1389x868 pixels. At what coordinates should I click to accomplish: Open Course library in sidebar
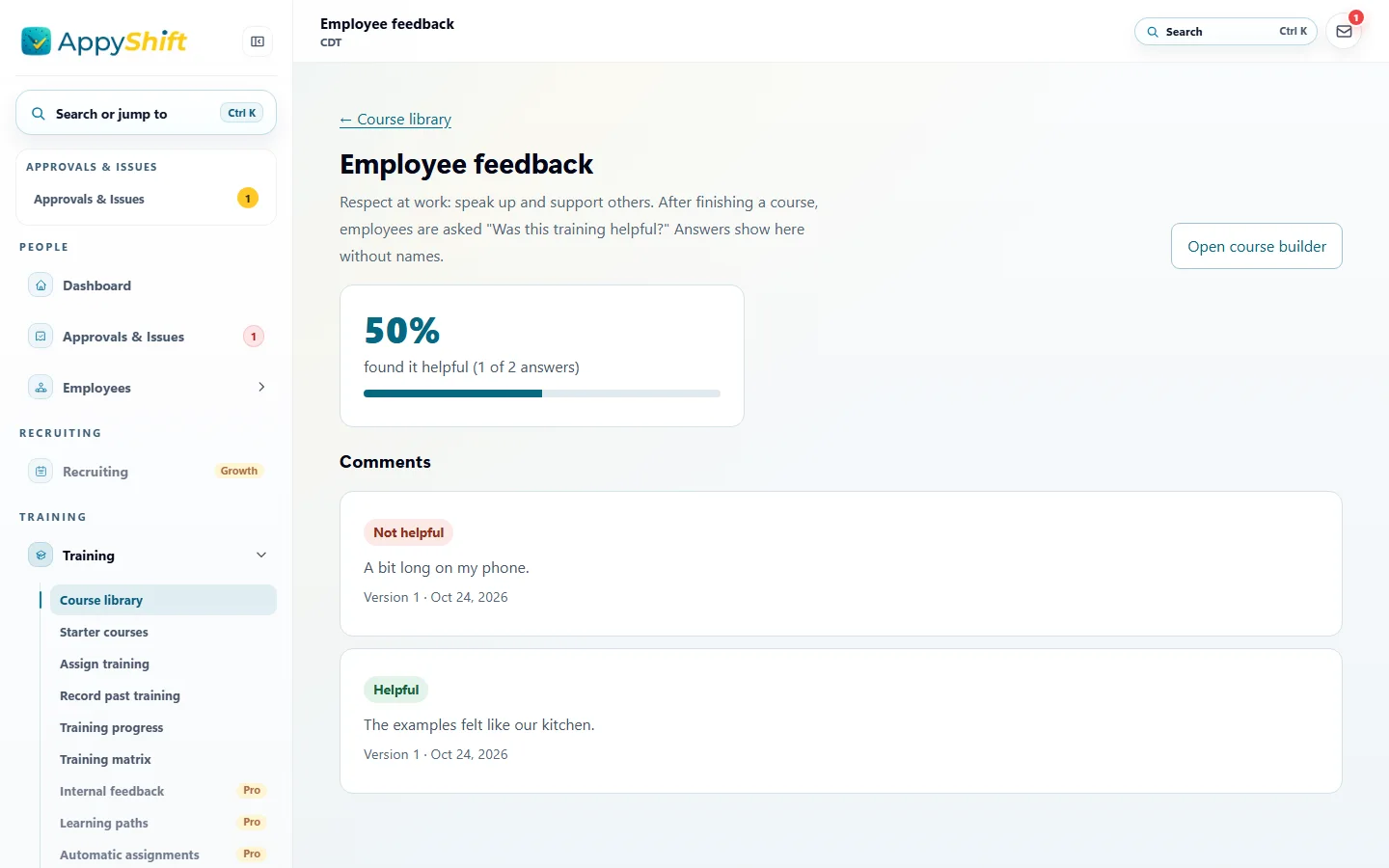pyautogui.click(x=163, y=600)
